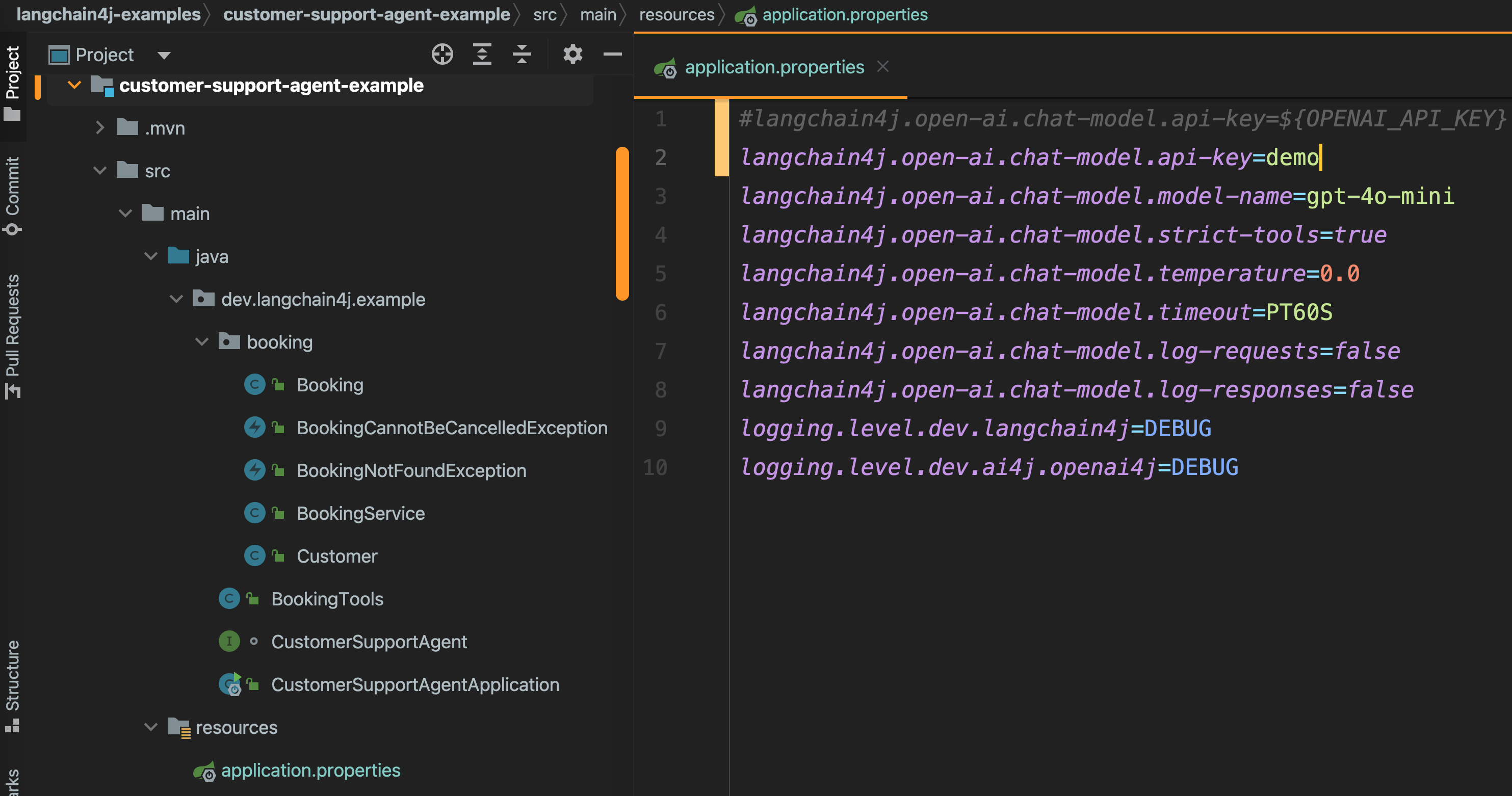
Task: Open Project panel settings gear
Action: (x=572, y=55)
